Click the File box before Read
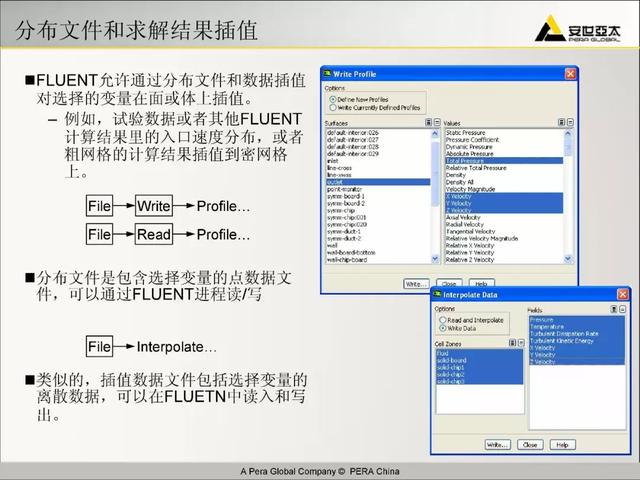 [100, 234]
